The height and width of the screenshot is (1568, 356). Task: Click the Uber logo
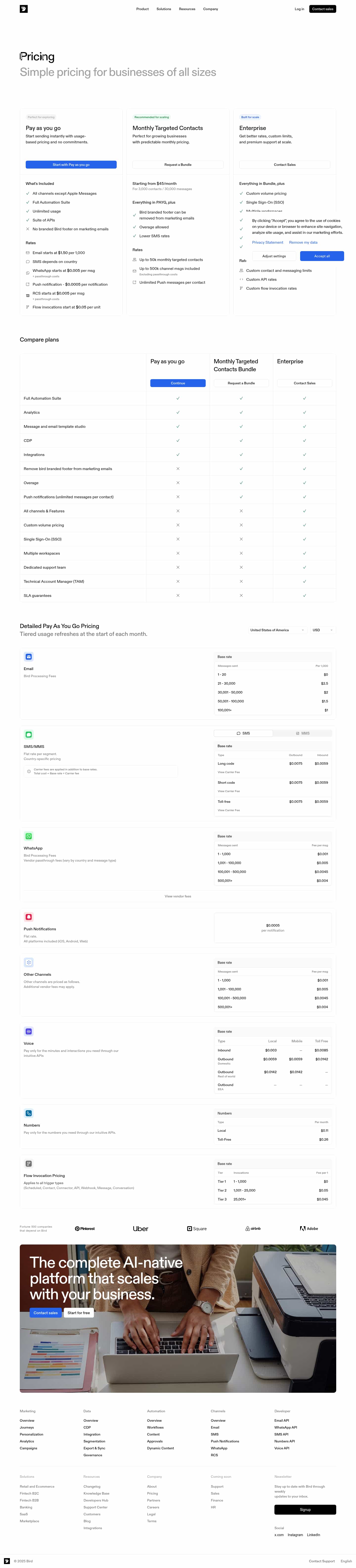coord(141,1228)
